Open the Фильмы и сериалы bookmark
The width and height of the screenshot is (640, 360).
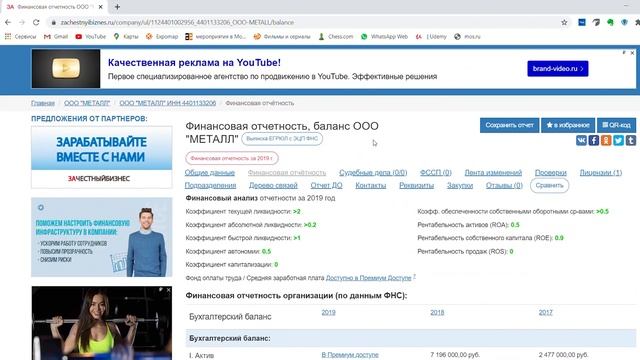[282, 37]
